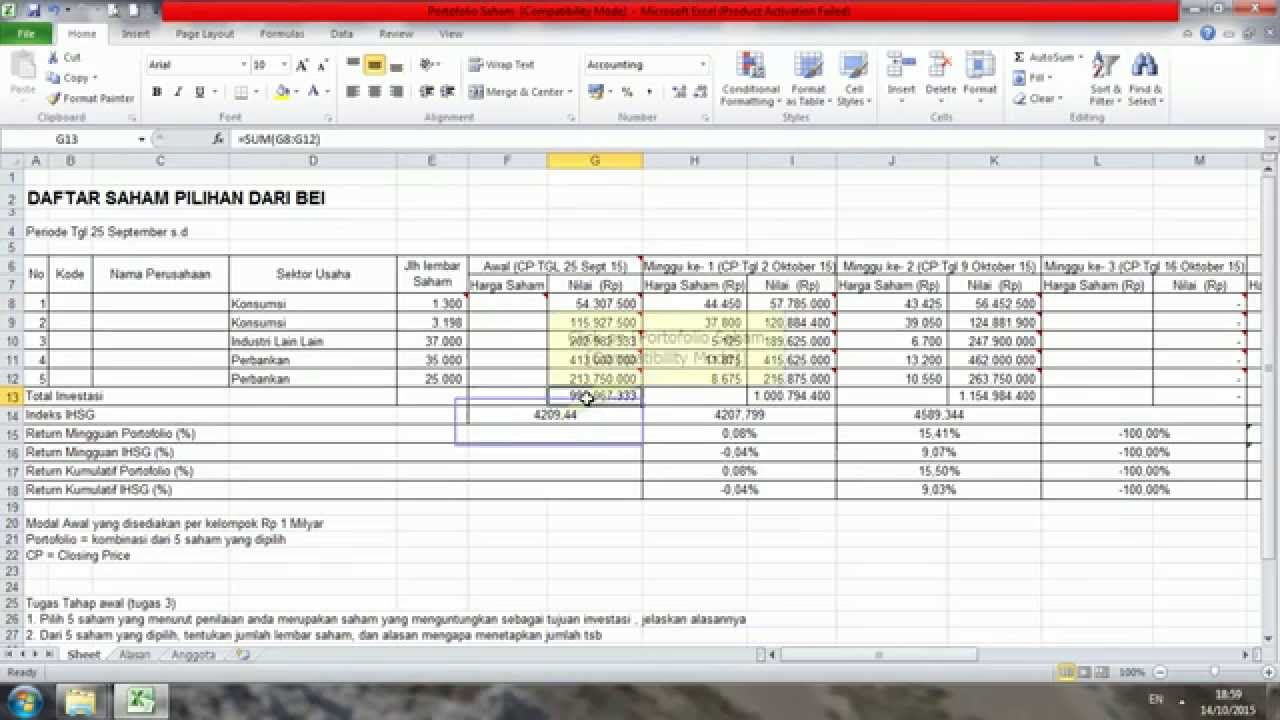Click the Insert Function fx icon
The image size is (1280, 720).
pyautogui.click(x=218, y=139)
